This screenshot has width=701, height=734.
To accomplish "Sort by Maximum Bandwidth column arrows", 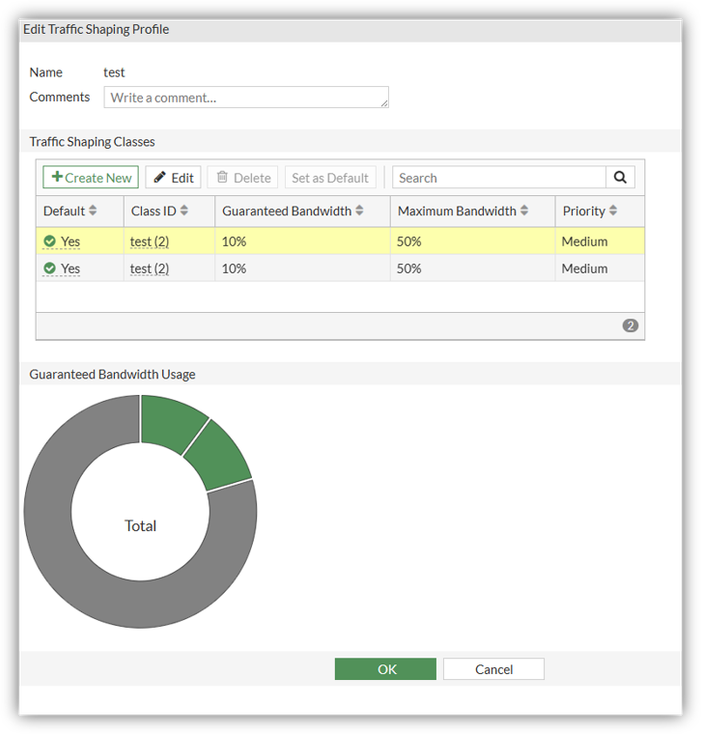I will tap(524, 211).
